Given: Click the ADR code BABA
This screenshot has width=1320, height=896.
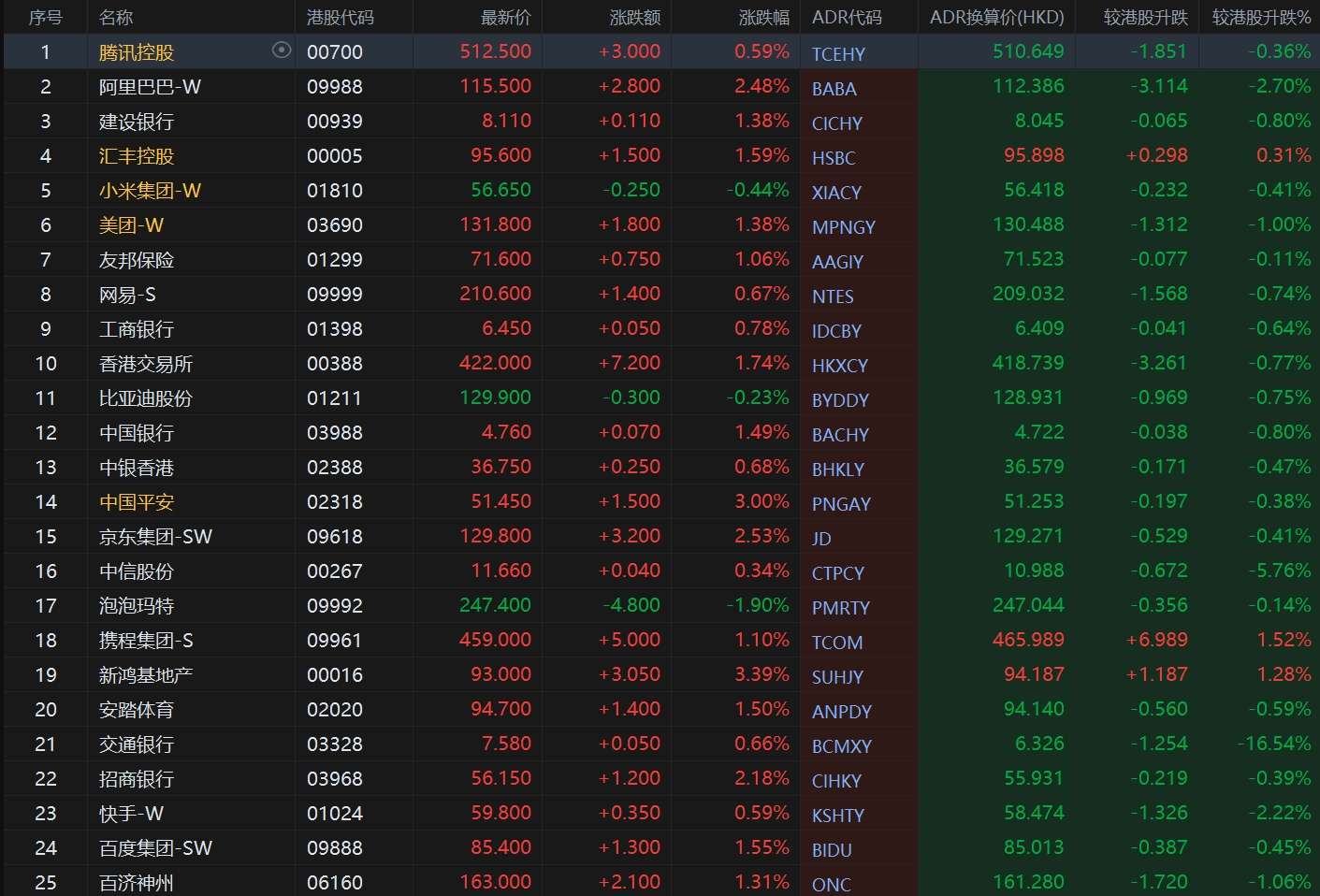Looking at the screenshot, I should tap(834, 89).
